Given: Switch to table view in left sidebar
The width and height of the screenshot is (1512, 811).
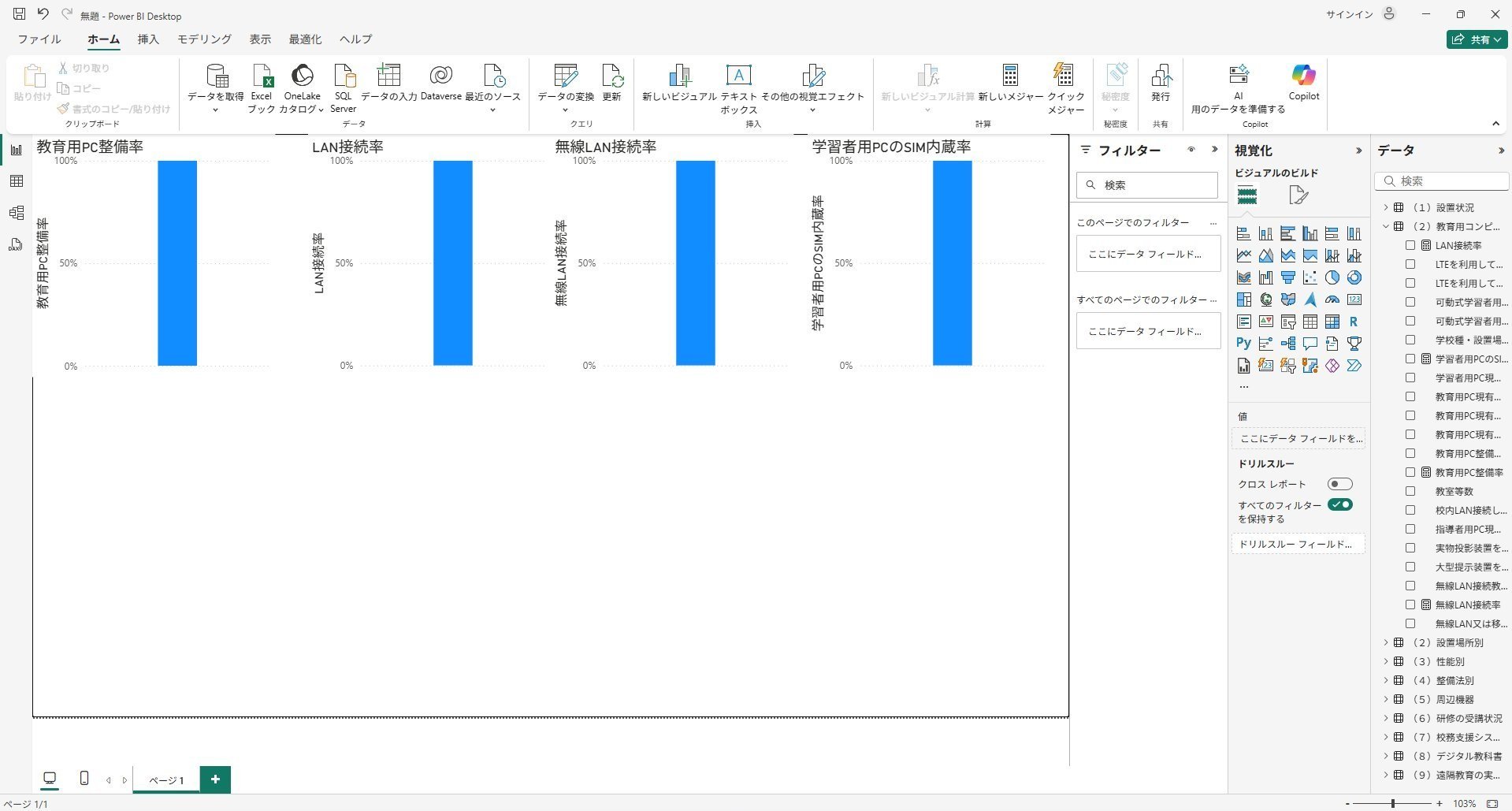Looking at the screenshot, I should tap(16, 181).
